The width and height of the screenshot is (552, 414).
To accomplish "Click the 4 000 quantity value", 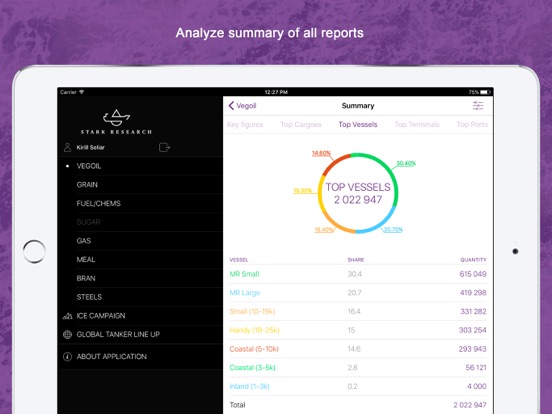I will click(477, 386).
